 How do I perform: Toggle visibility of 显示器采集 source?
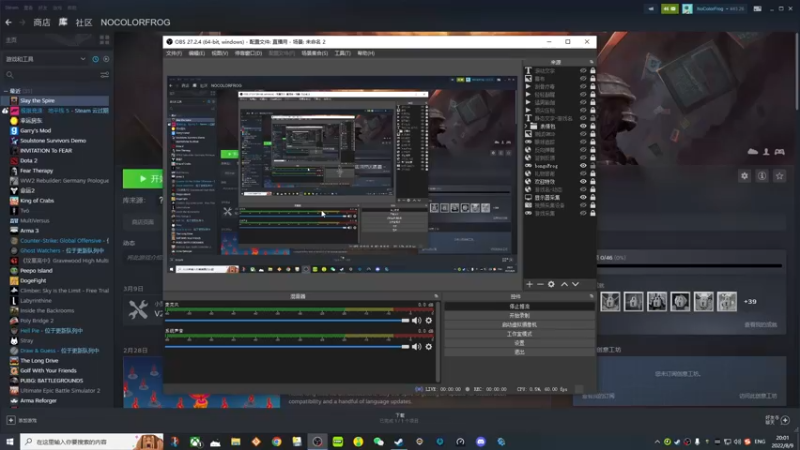pos(583,197)
